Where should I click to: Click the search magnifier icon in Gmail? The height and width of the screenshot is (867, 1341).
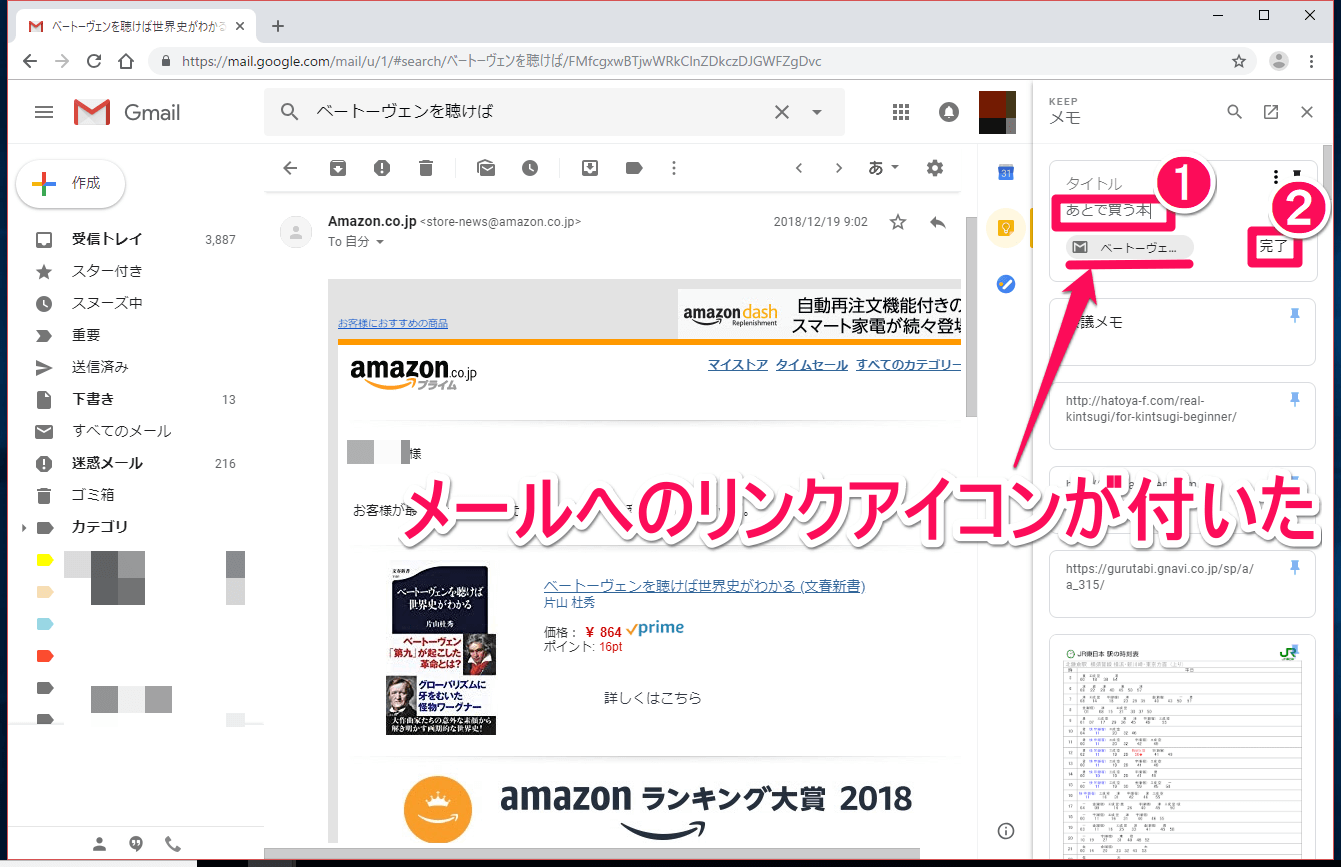tap(290, 112)
